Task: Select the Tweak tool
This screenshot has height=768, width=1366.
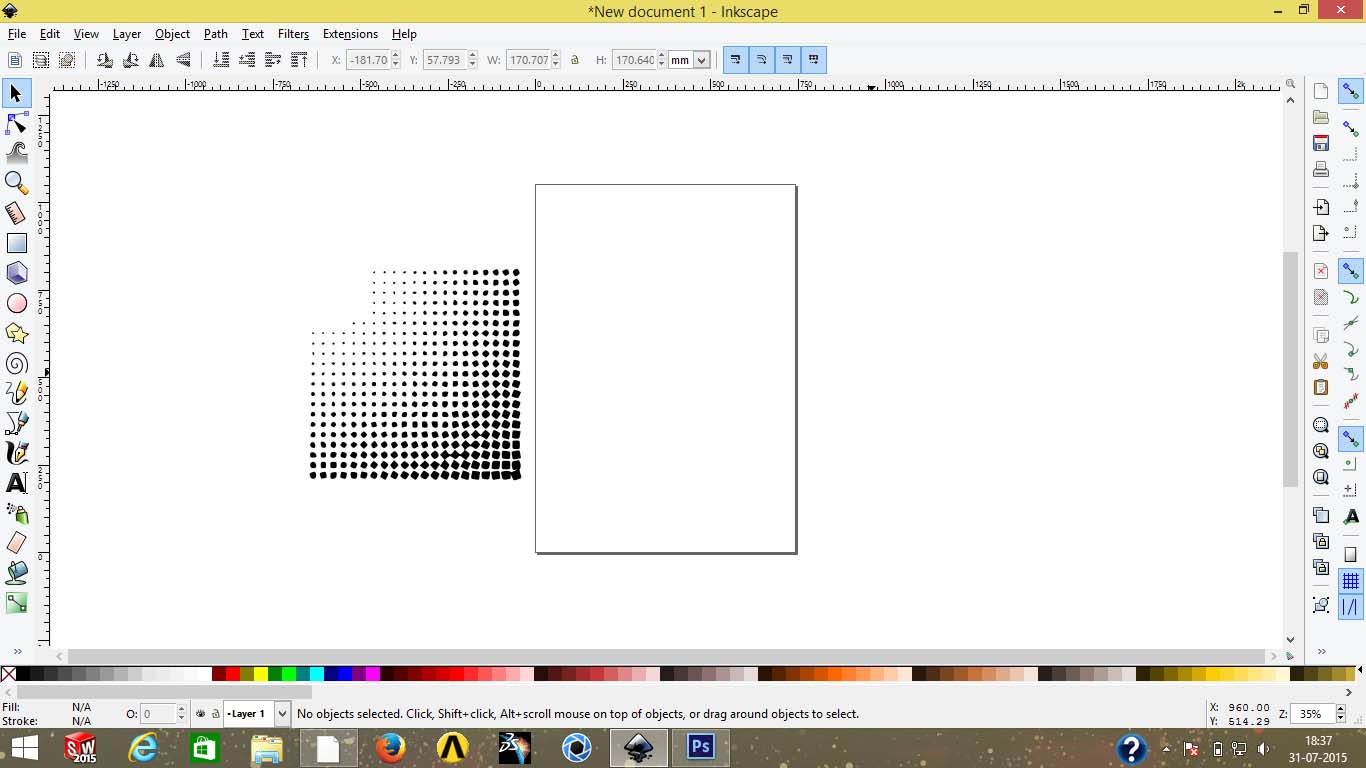Action: [x=17, y=153]
